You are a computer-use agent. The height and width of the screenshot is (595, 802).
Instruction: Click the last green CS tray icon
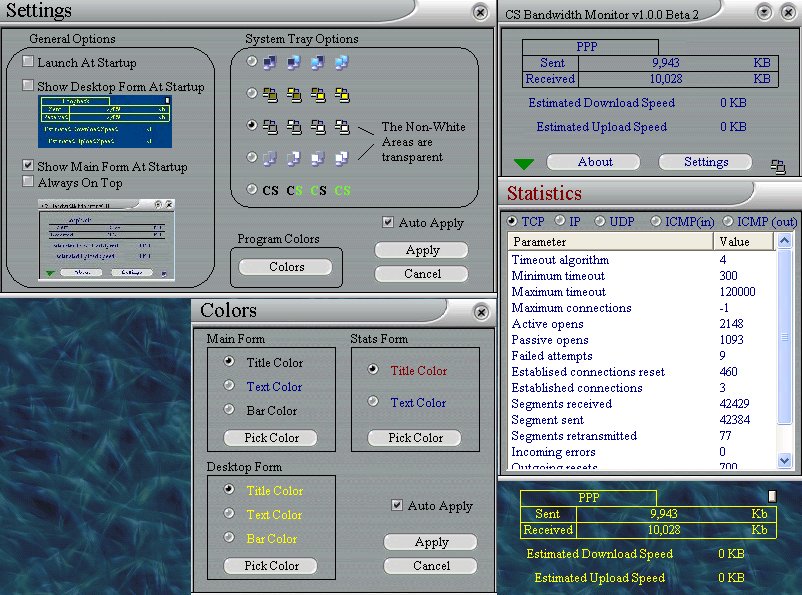pyautogui.click(x=342, y=190)
